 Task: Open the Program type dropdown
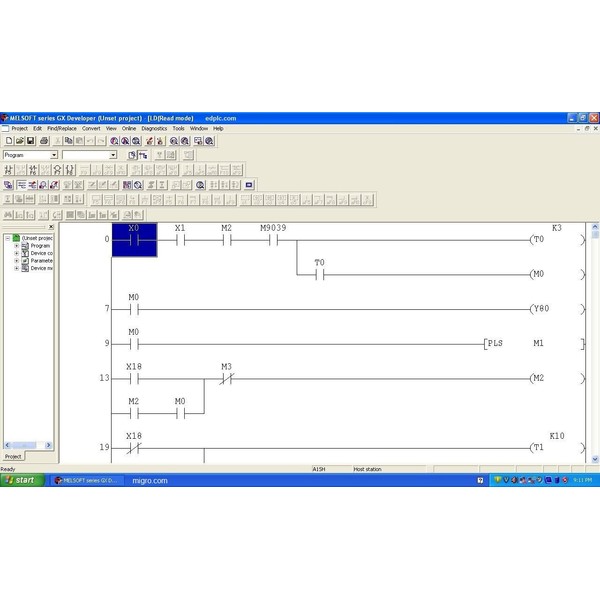54,155
